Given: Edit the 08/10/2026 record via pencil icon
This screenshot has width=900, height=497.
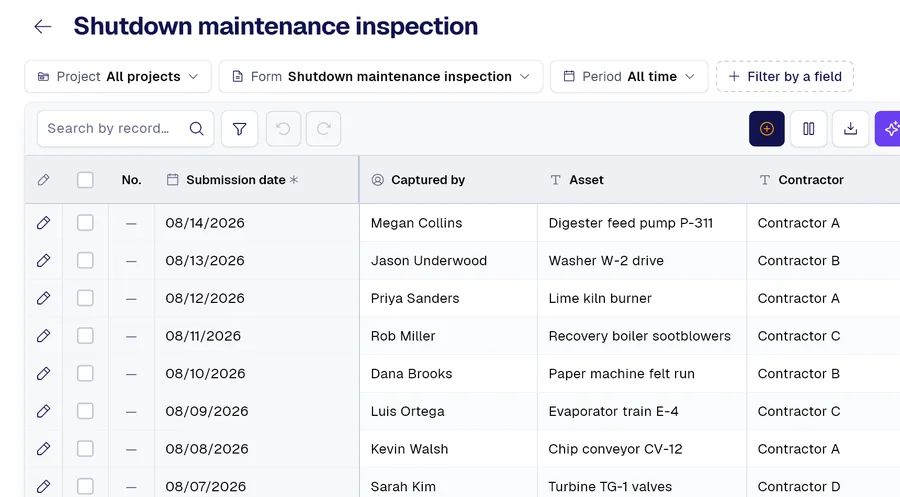Looking at the screenshot, I should [x=43, y=374].
